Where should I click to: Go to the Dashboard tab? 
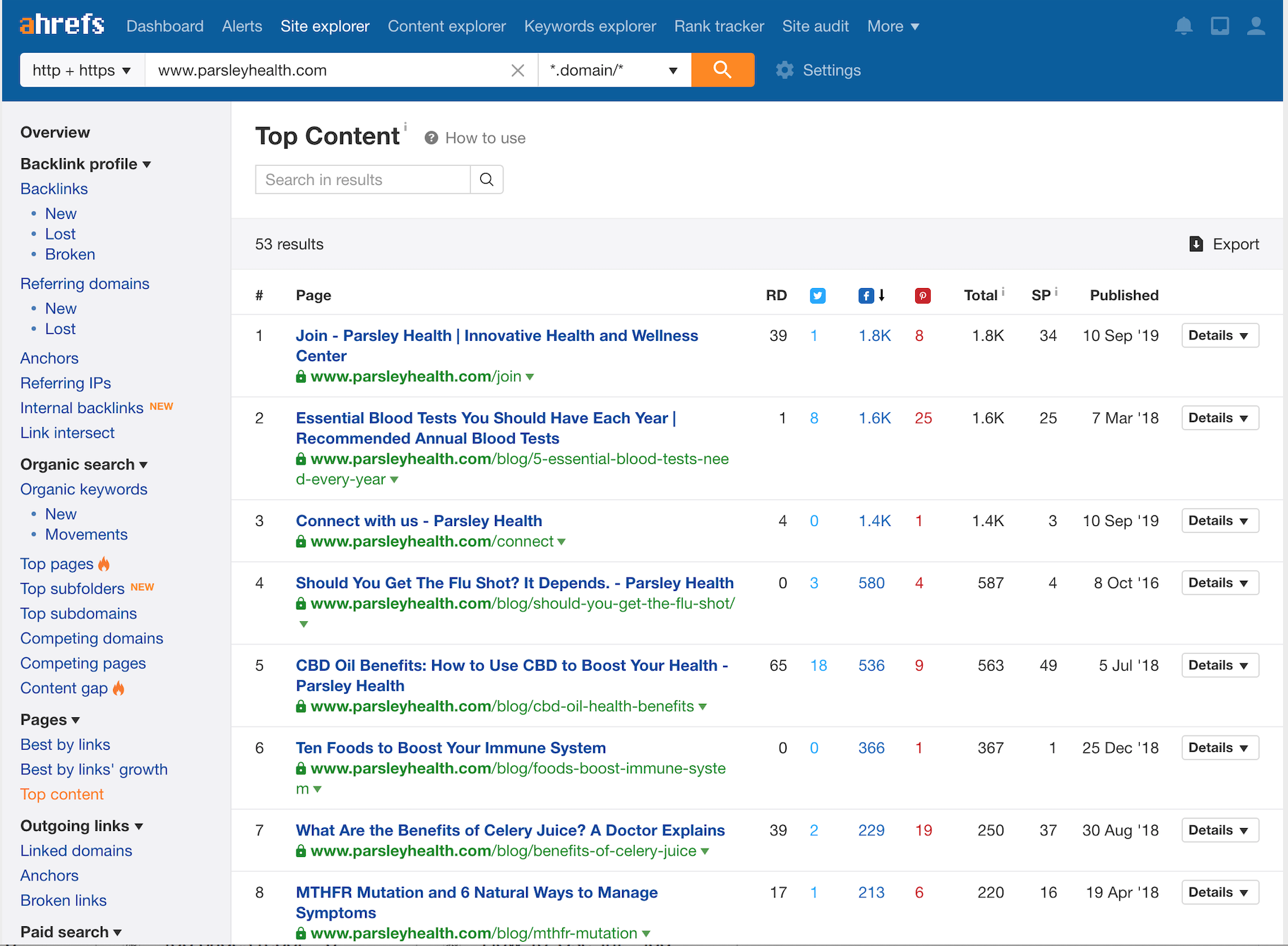165,26
